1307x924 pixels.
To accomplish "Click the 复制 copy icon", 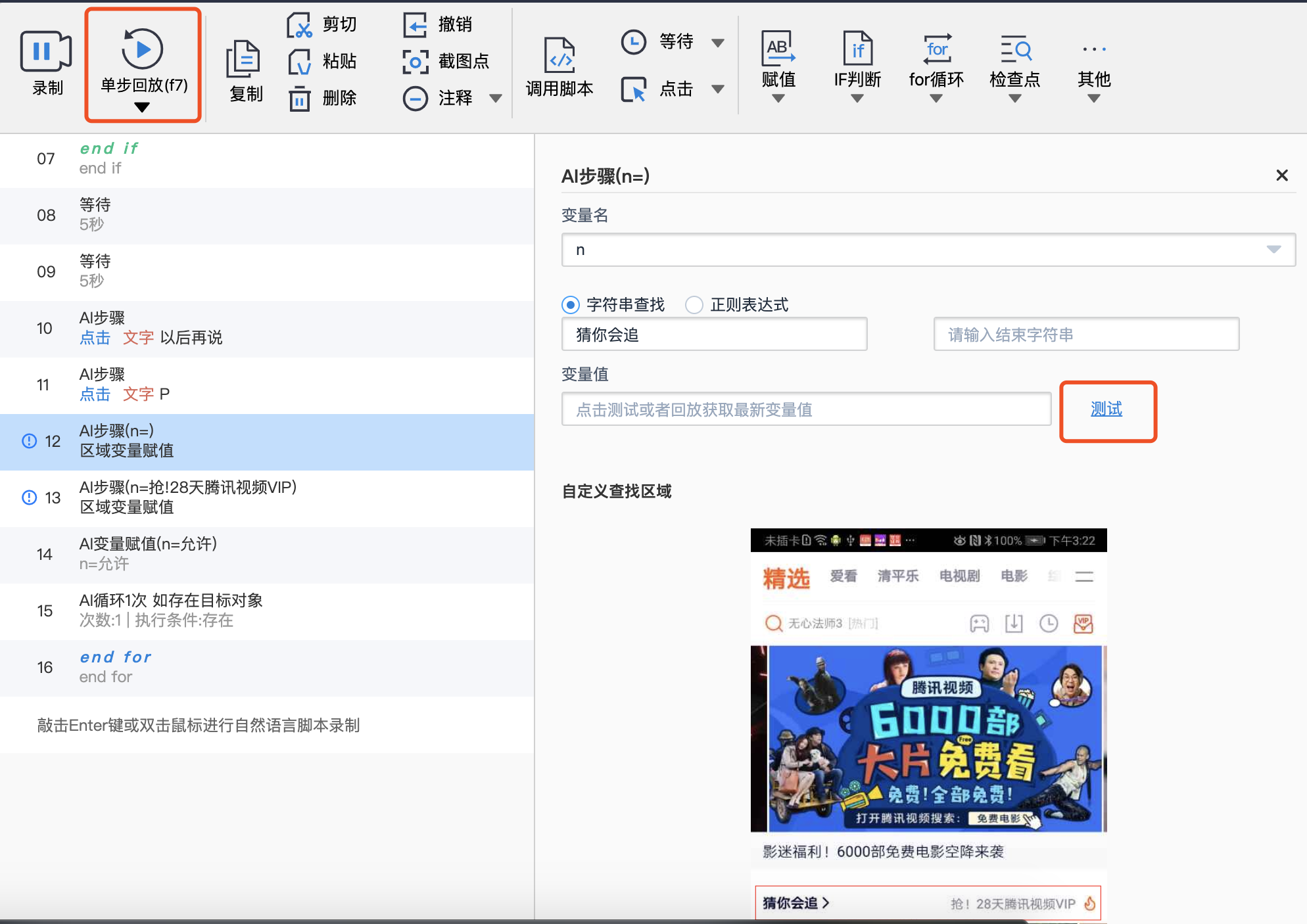I will [244, 59].
